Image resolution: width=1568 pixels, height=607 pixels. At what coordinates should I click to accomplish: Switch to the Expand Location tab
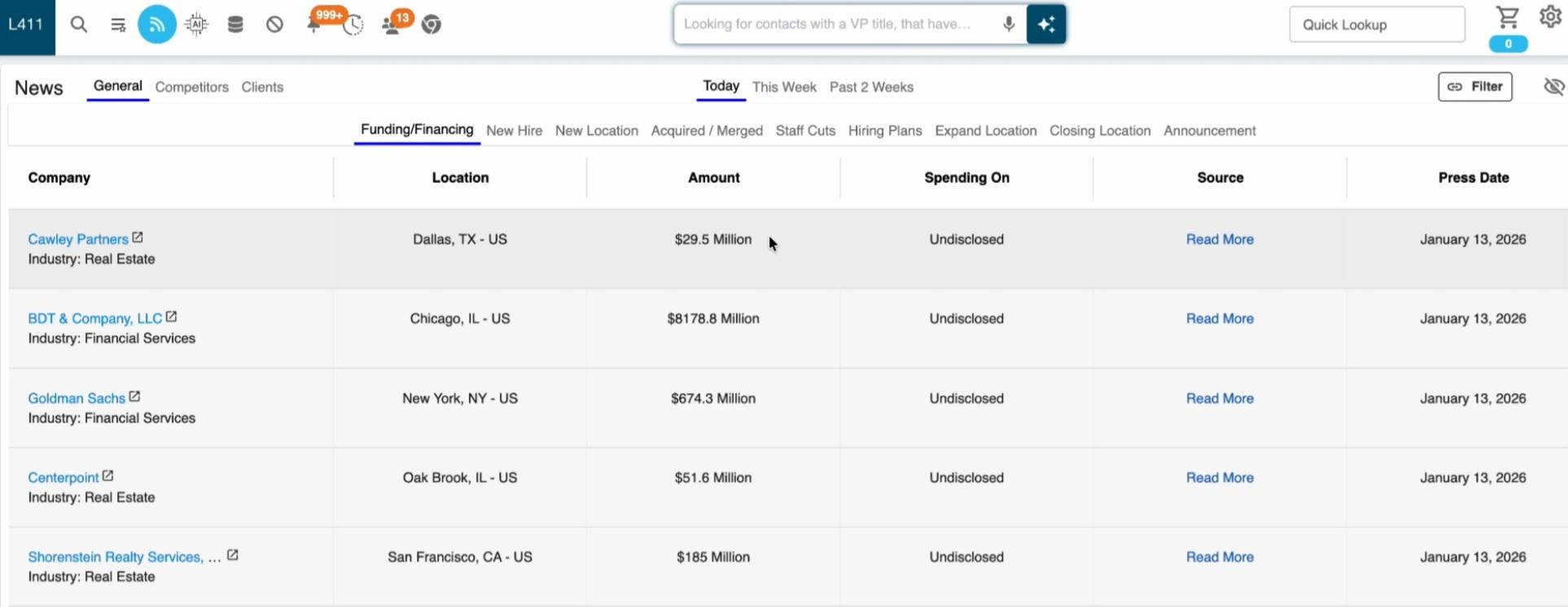click(x=986, y=131)
